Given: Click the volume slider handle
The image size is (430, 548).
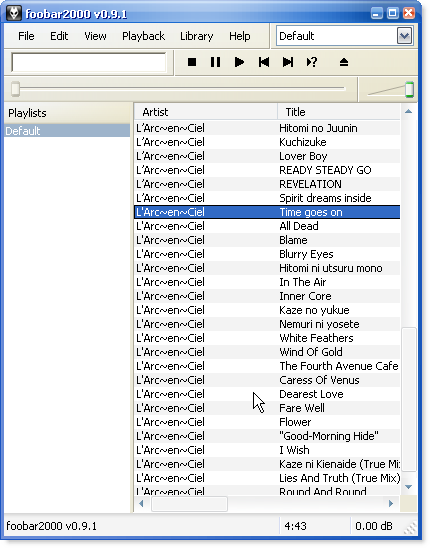Looking at the screenshot, I should click(x=409, y=89).
